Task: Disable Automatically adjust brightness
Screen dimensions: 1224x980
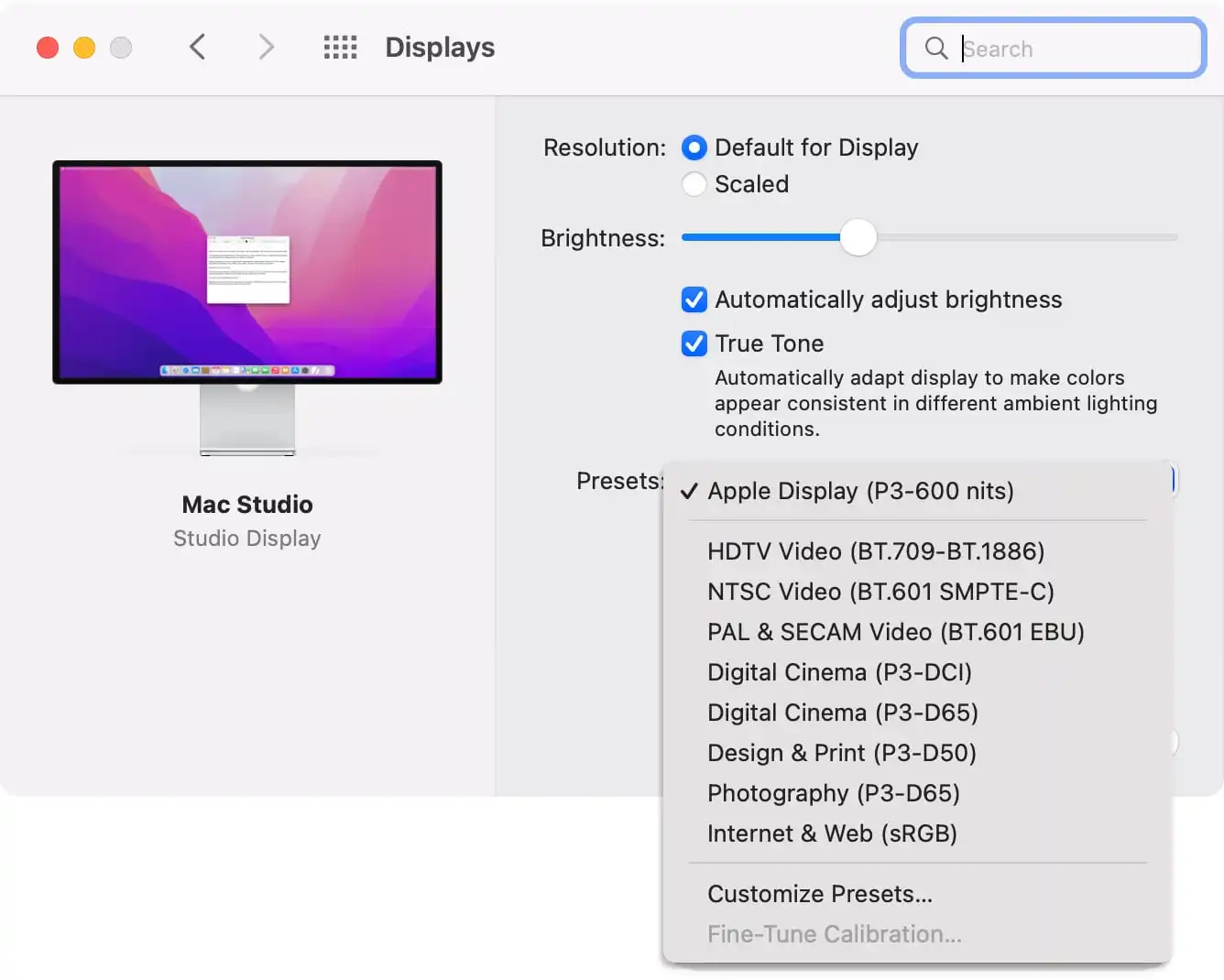Action: point(694,299)
